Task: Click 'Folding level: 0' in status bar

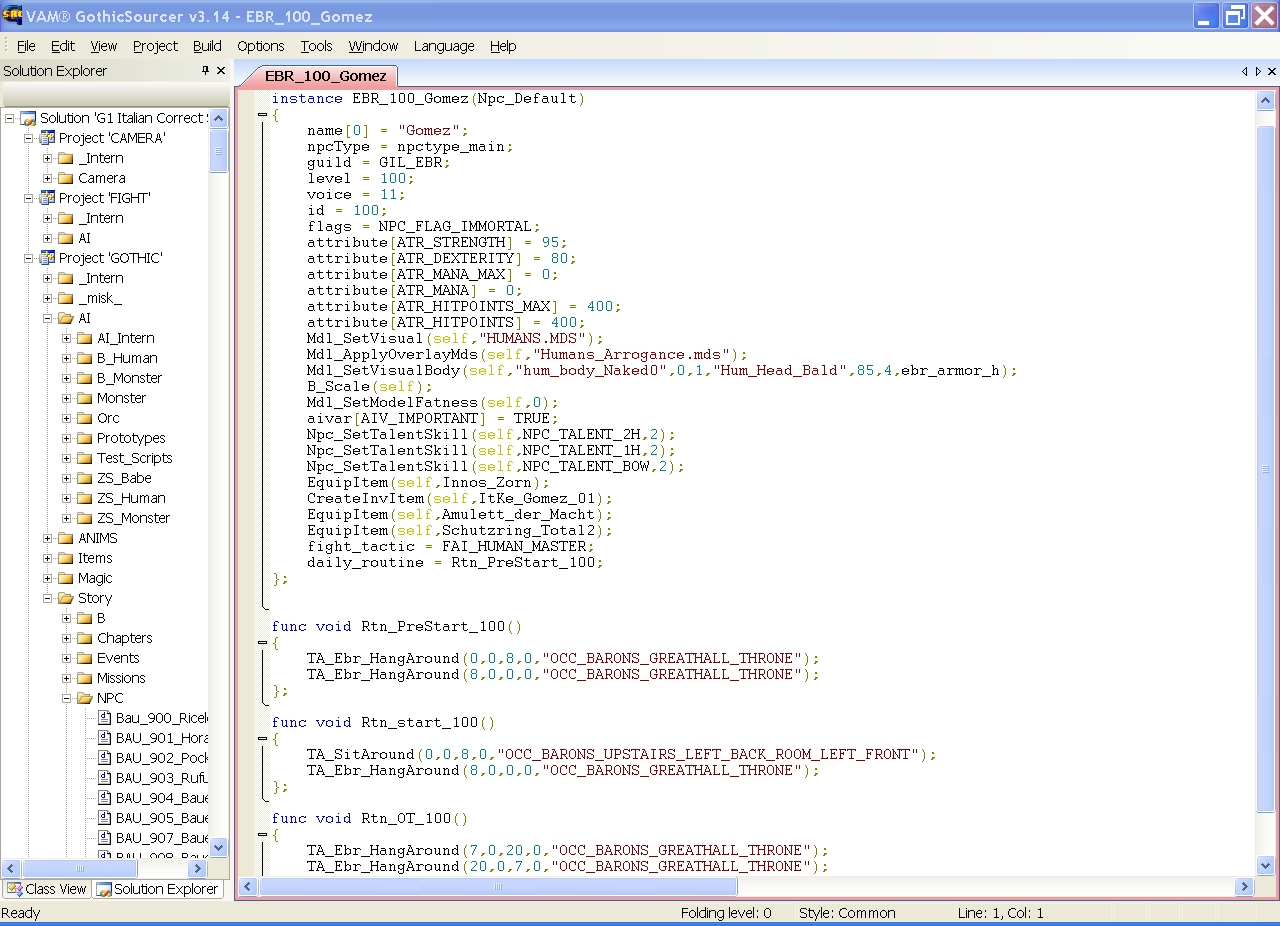Action: [x=726, y=913]
